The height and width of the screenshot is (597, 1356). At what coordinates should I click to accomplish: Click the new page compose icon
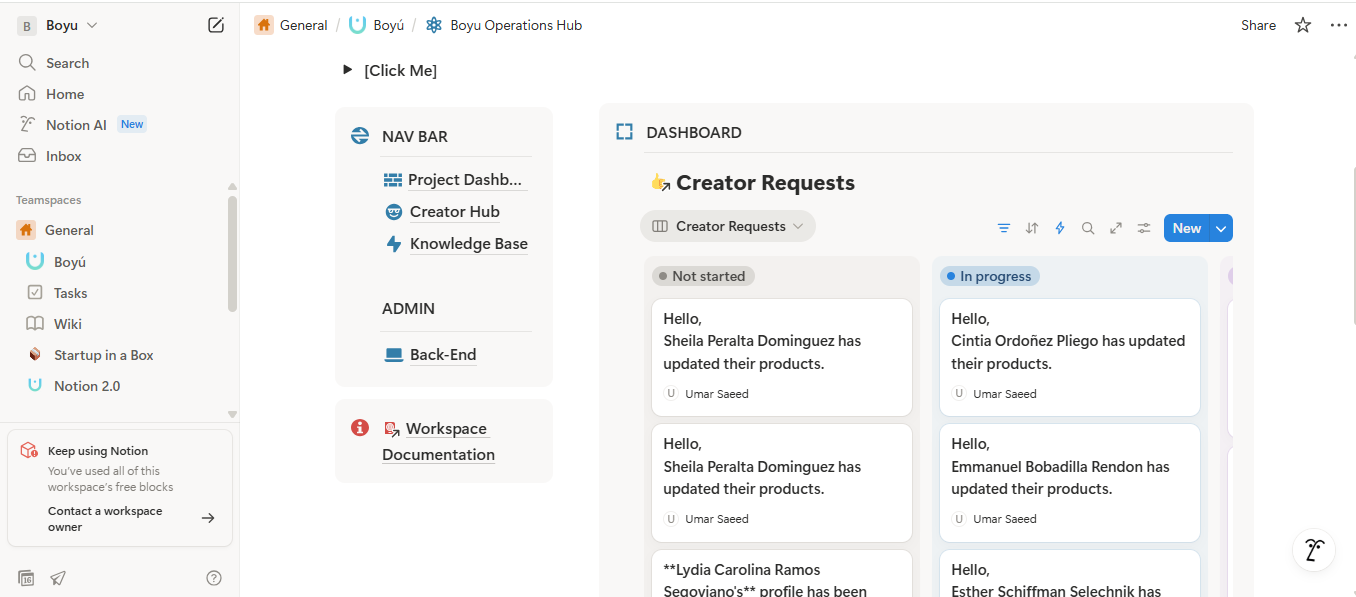(216, 25)
